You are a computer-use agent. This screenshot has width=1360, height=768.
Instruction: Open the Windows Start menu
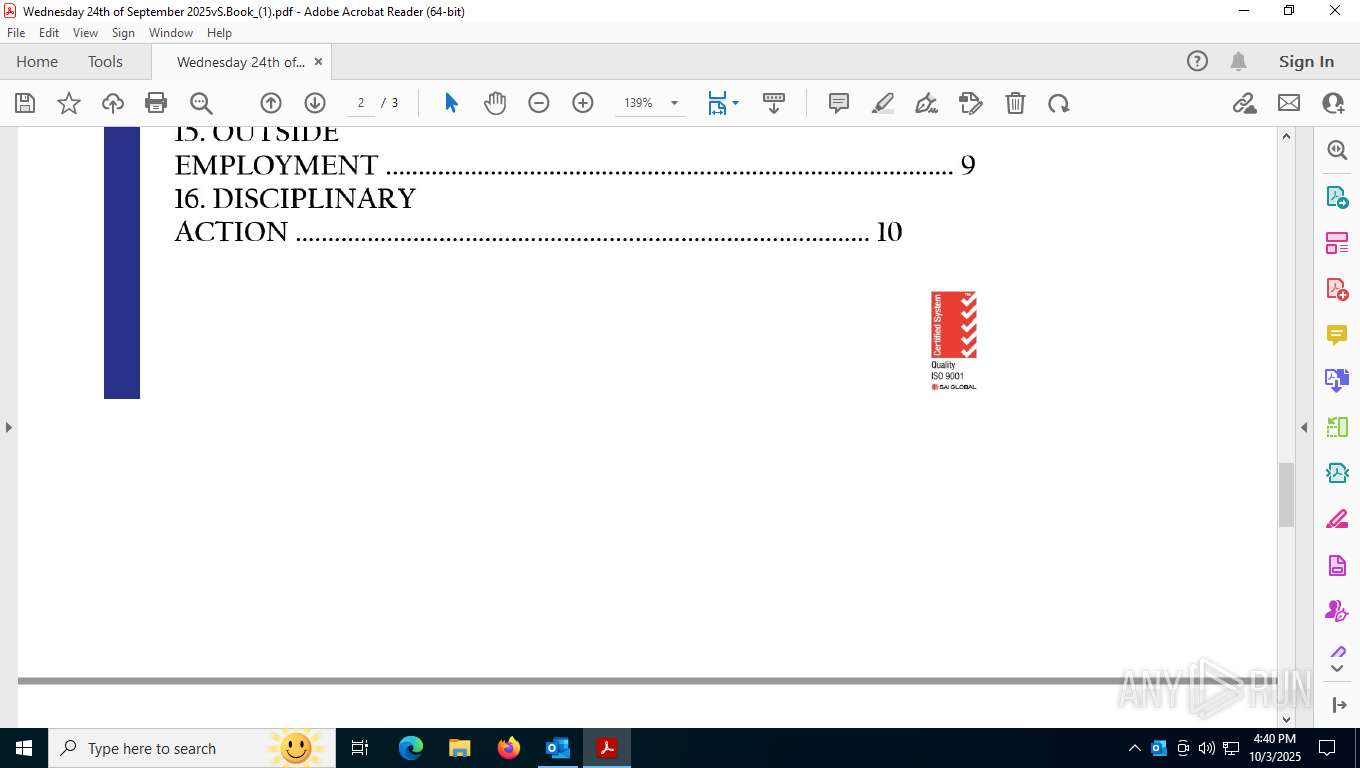24,748
